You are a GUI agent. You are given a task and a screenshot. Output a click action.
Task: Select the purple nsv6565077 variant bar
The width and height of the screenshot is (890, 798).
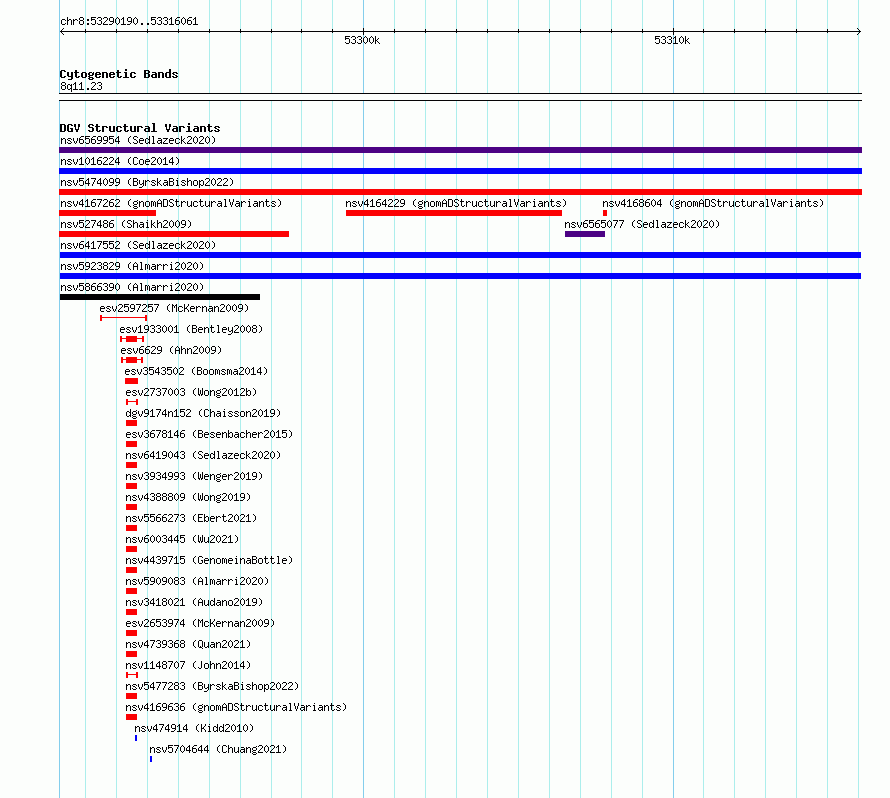[x=585, y=234]
